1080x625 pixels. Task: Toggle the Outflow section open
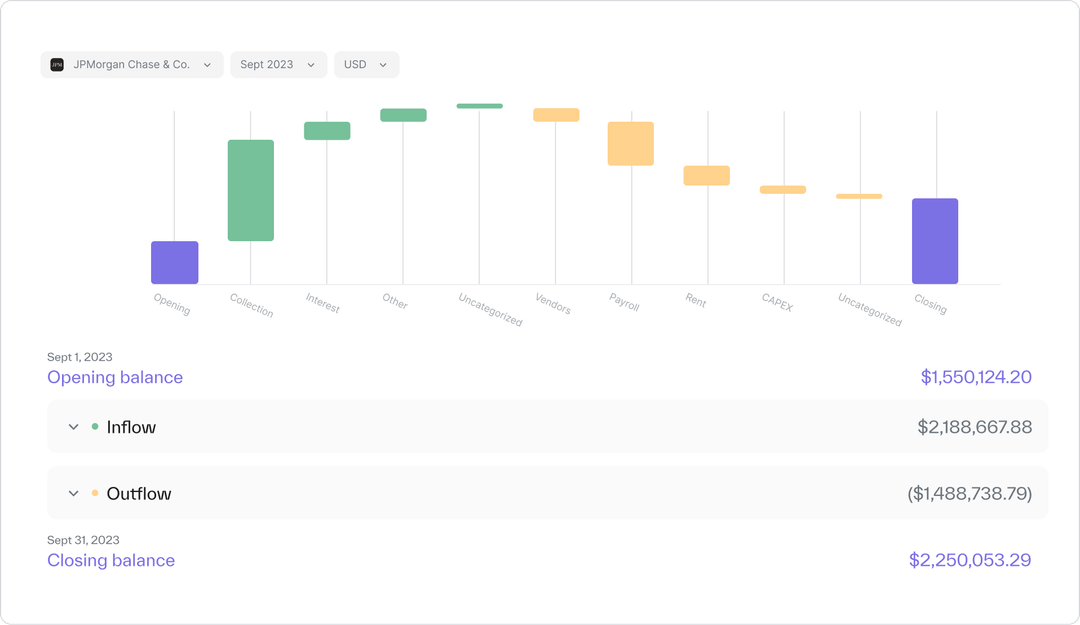[73, 492]
